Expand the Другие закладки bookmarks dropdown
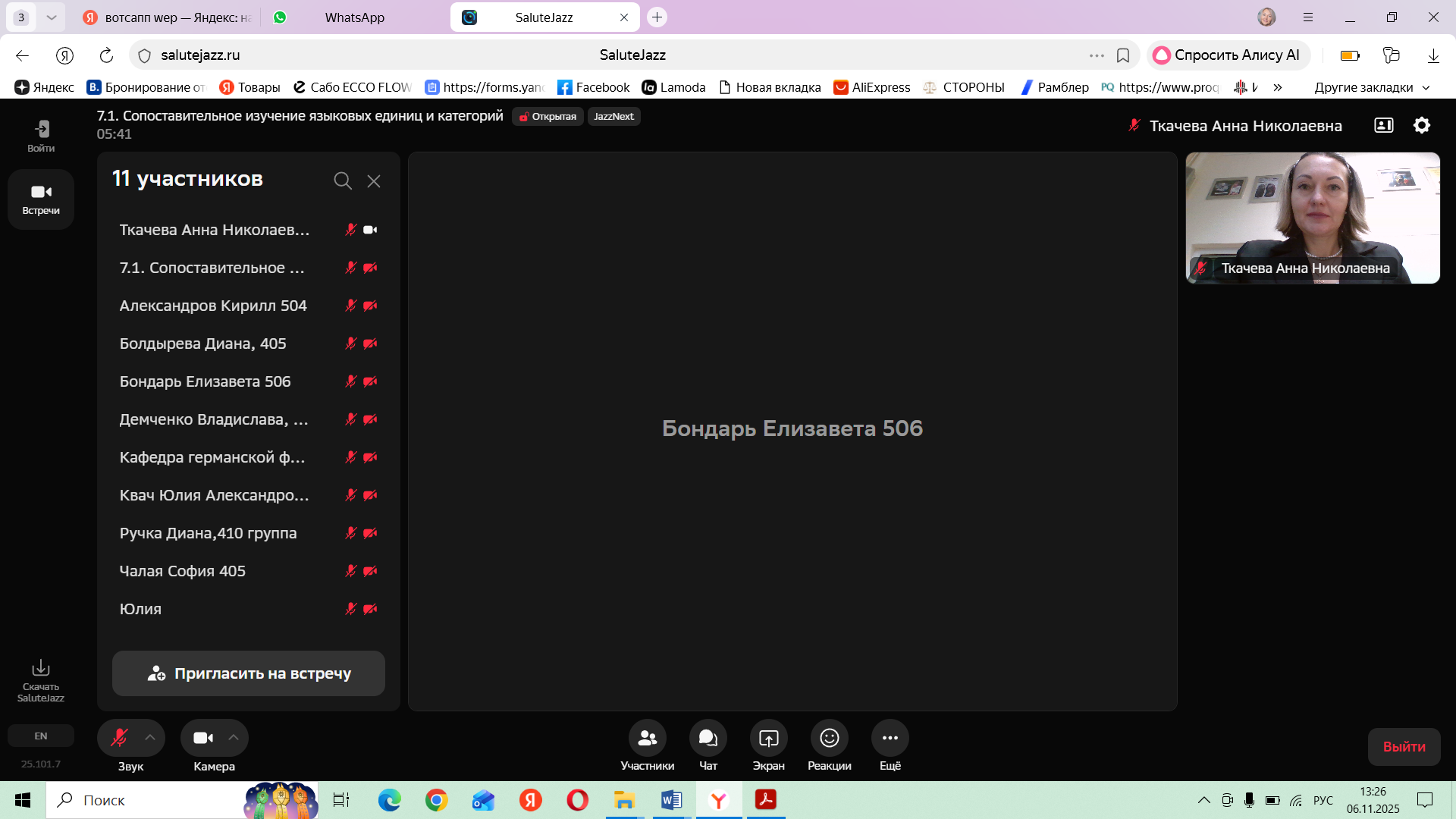The width and height of the screenshot is (1456, 819). point(1372,87)
